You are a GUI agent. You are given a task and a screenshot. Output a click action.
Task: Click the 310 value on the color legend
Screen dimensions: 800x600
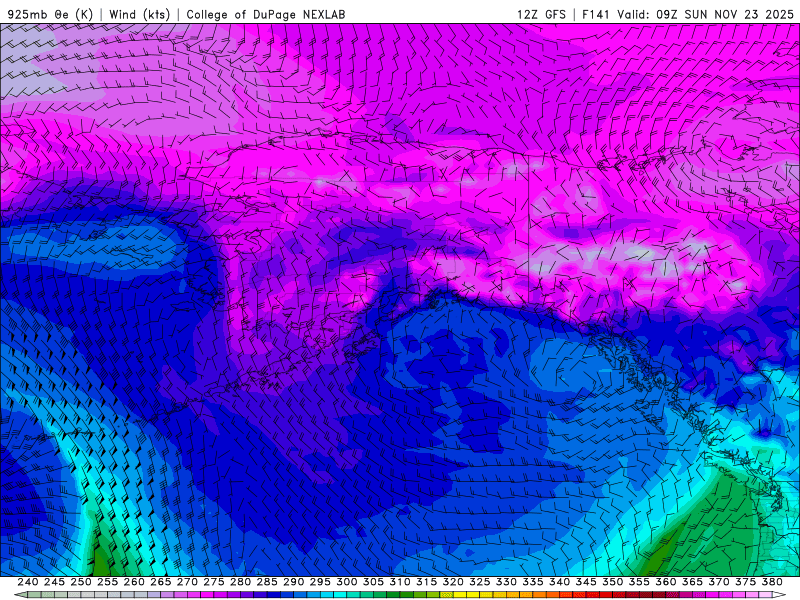tap(399, 582)
